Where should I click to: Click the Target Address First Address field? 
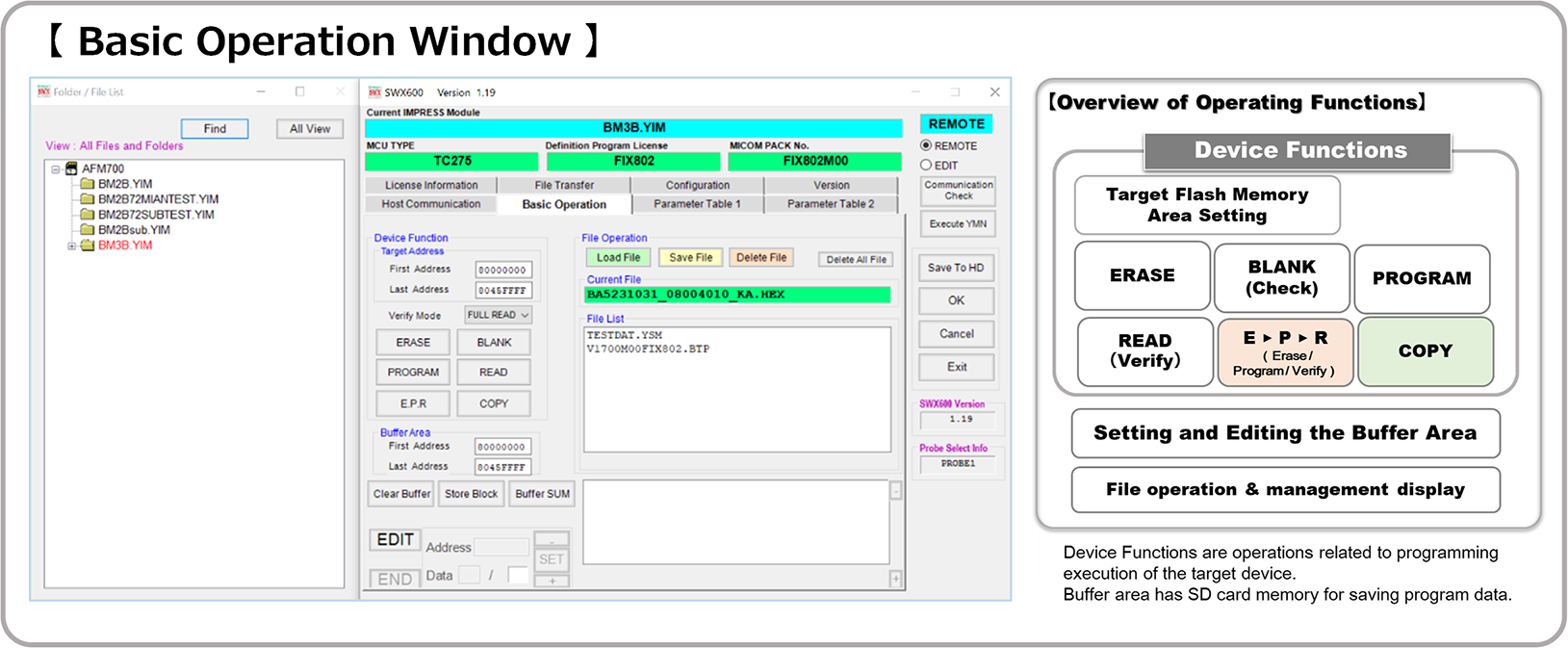tap(502, 271)
